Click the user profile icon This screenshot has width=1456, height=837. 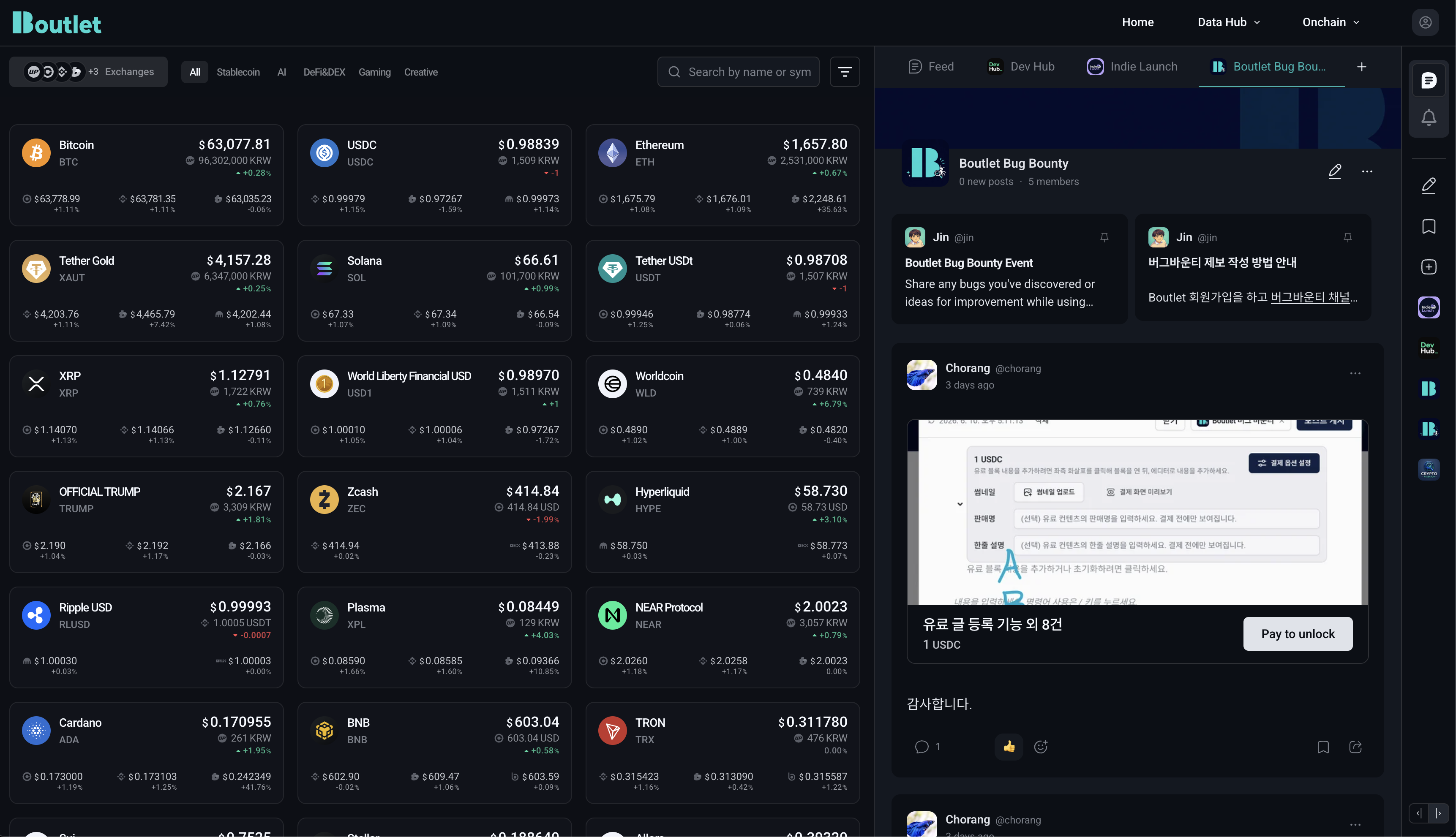pyautogui.click(x=1425, y=22)
